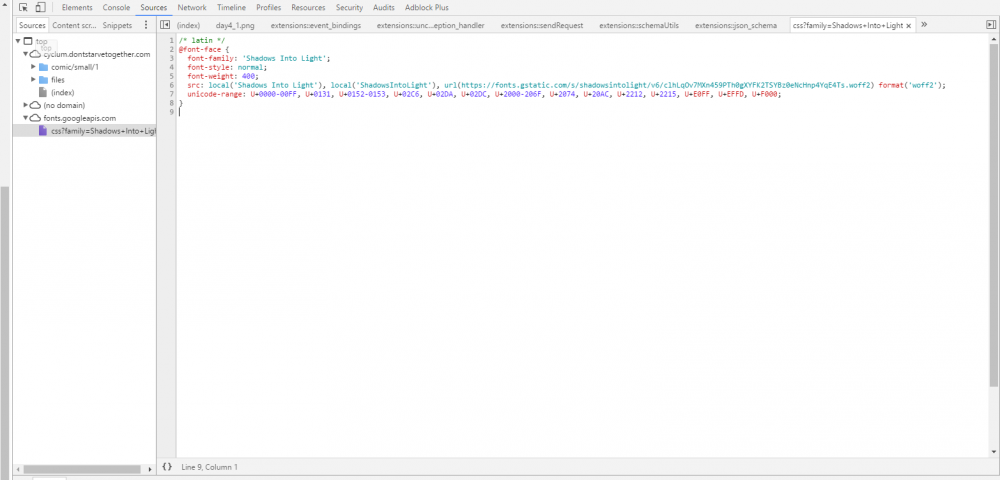Open the Snippets navigator tab
Viewport: 1000px width, 480px height.
coord(117,25)
